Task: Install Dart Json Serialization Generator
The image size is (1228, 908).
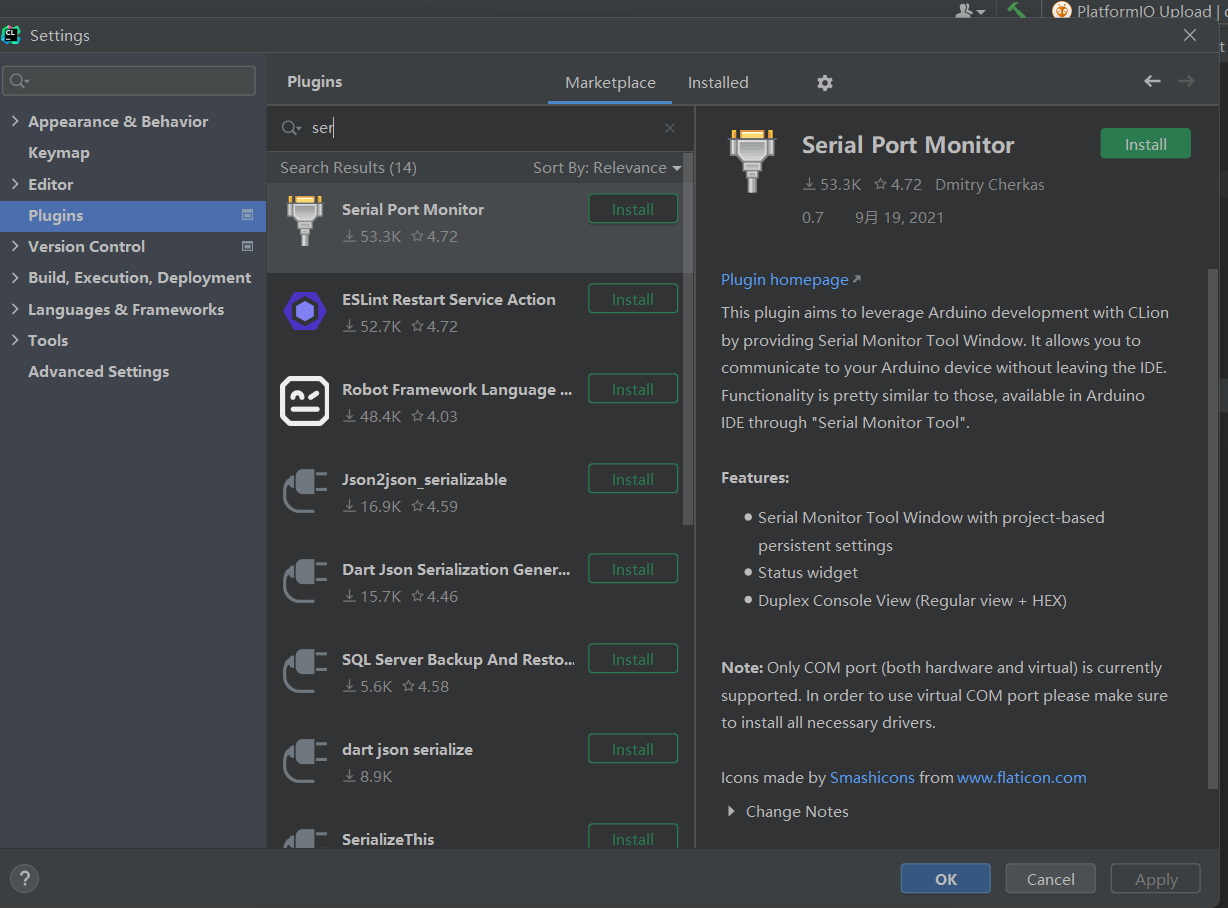Action: (x=633, y=569)
